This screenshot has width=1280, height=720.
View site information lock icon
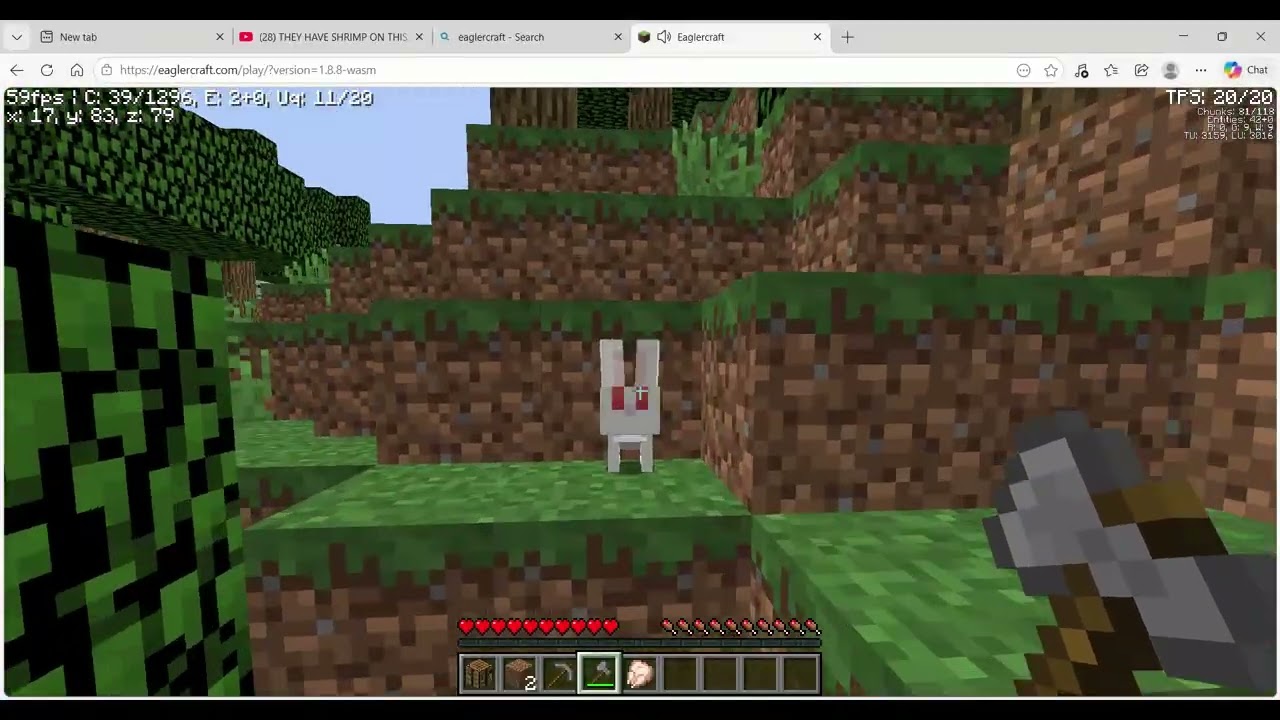pos(106,70)
